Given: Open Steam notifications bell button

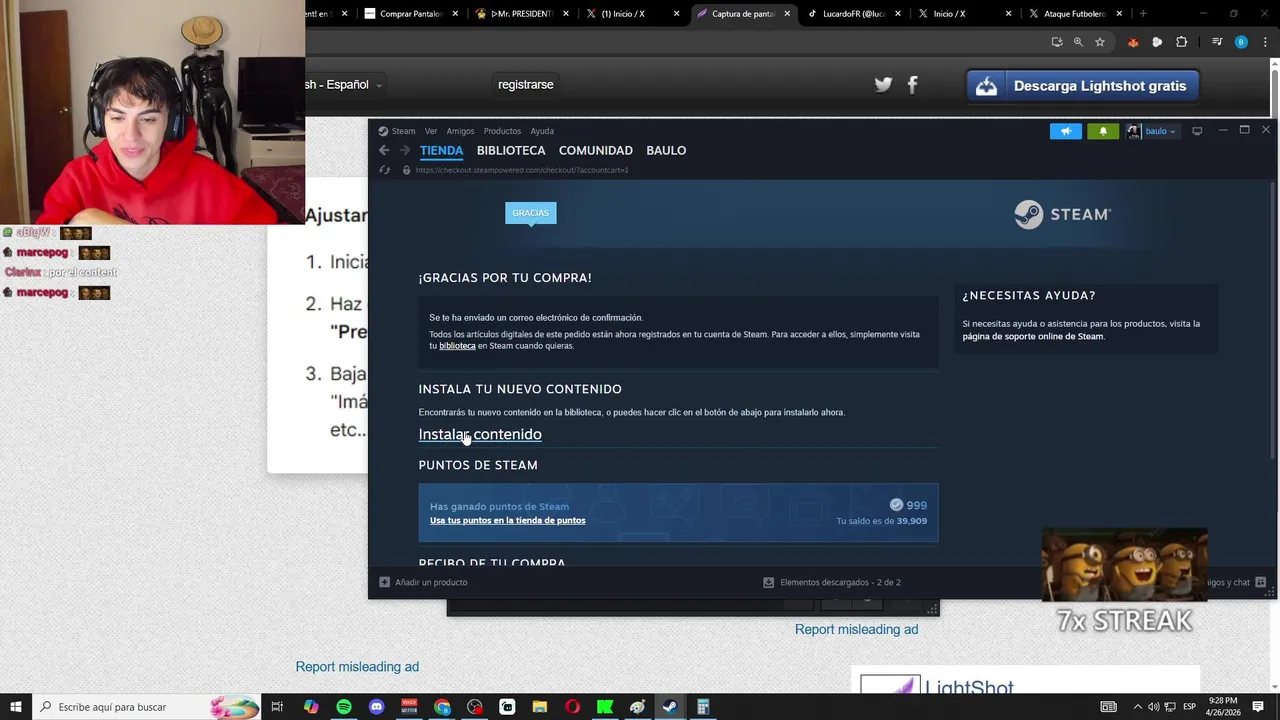Looking at the screenshot, I should click(x=1103, y=131).
